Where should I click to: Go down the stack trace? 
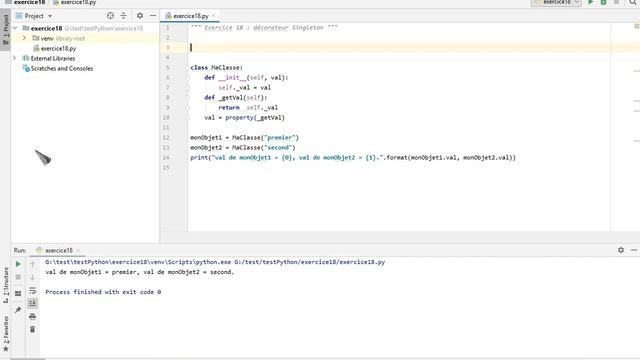coord(33,277)
